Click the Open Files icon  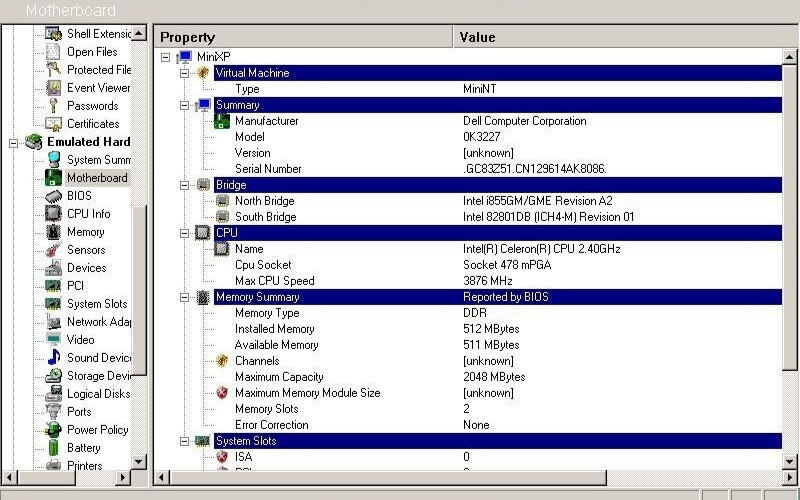point(53,52)
